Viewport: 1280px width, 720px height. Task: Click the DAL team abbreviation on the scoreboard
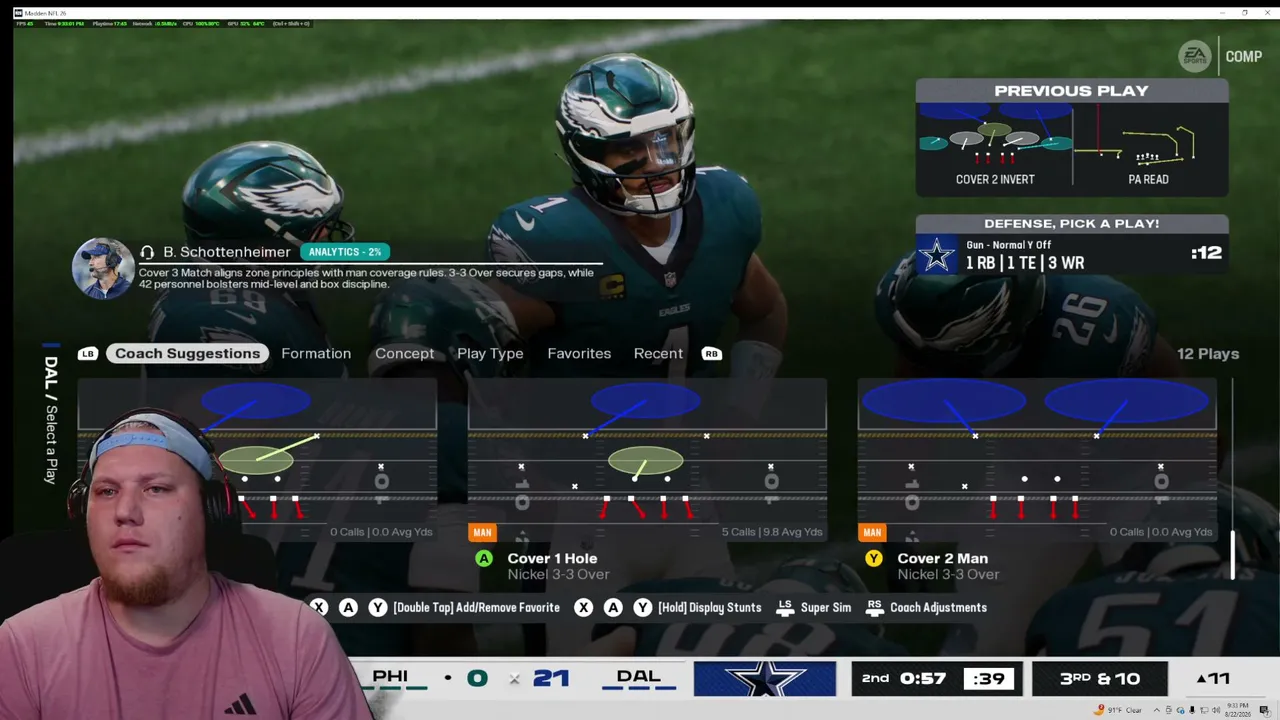click(x=639, y=677)
